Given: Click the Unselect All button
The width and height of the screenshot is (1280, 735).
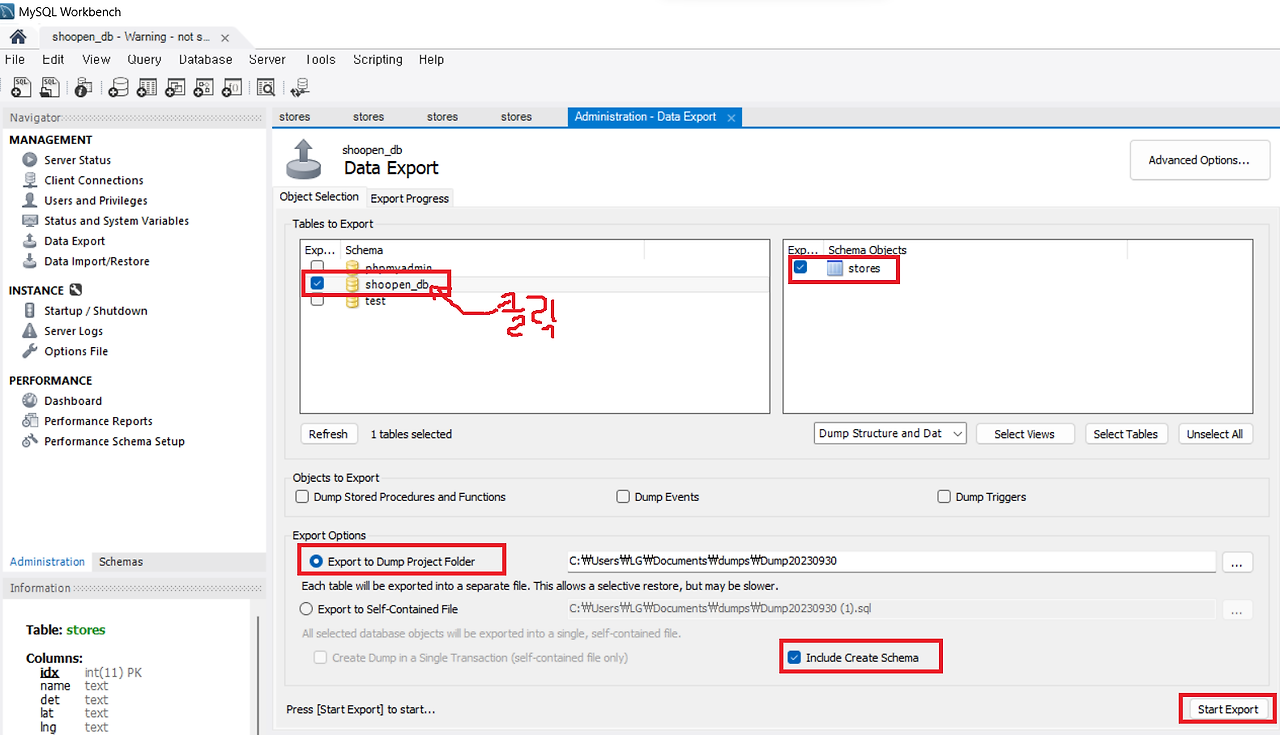Looking at the screenshot, I should tap(1215, 433).
